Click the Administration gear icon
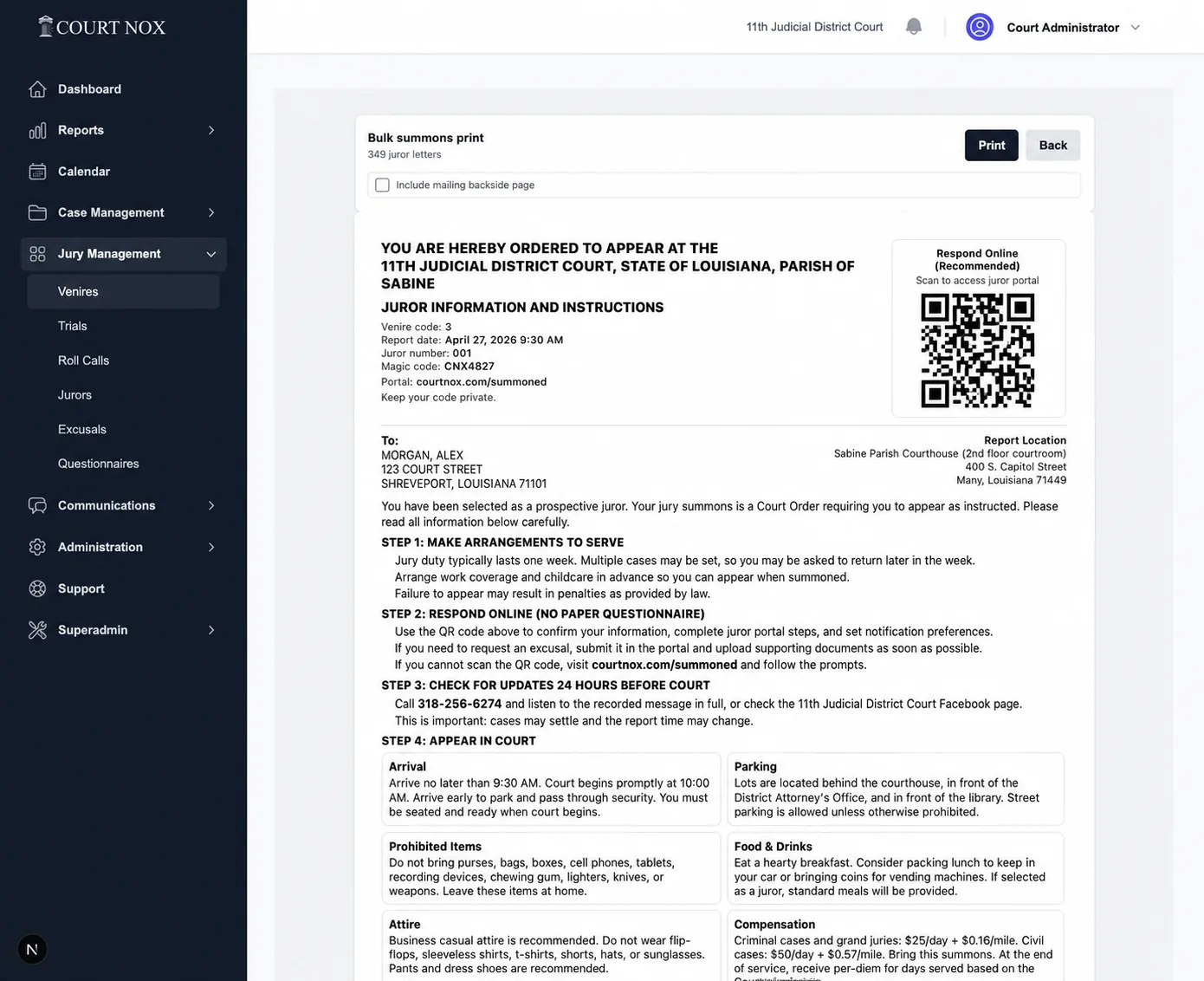Image resolution: width=1204 pixels, height=981 pixels. click(x=37, y=547)
